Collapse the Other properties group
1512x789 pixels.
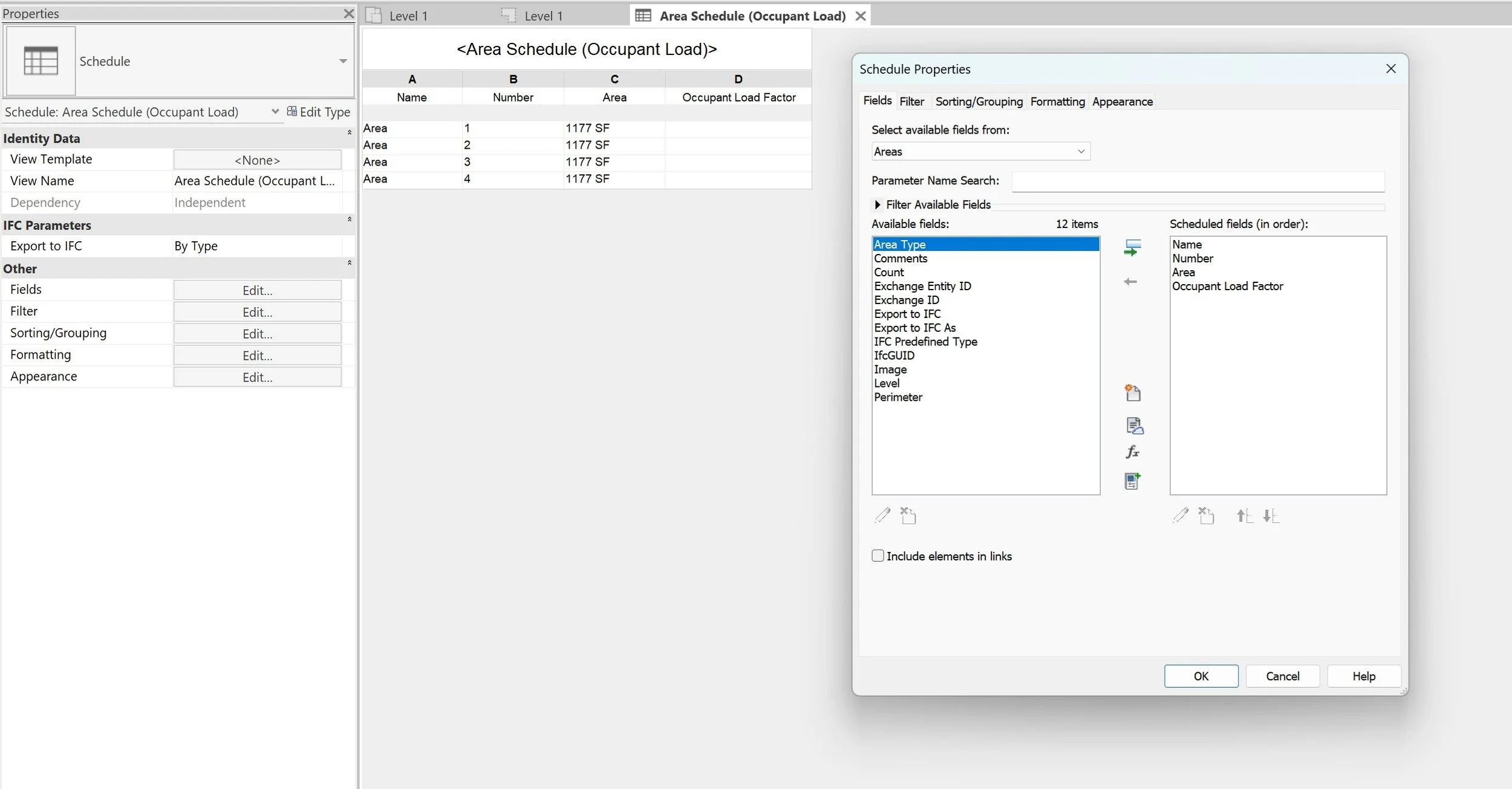(x=350, y=263)
